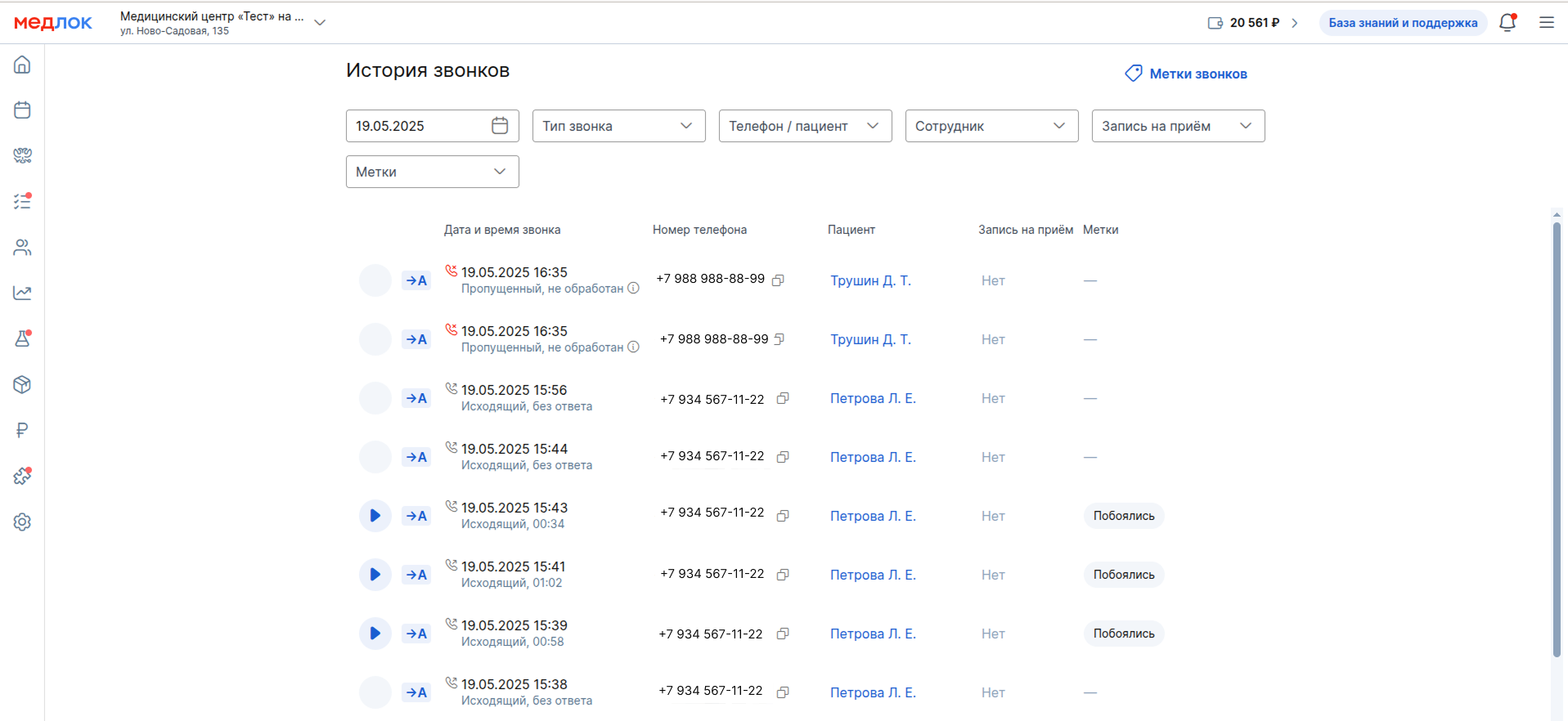
Task: Click Номер телефона column header
Action: click(699, 230)
